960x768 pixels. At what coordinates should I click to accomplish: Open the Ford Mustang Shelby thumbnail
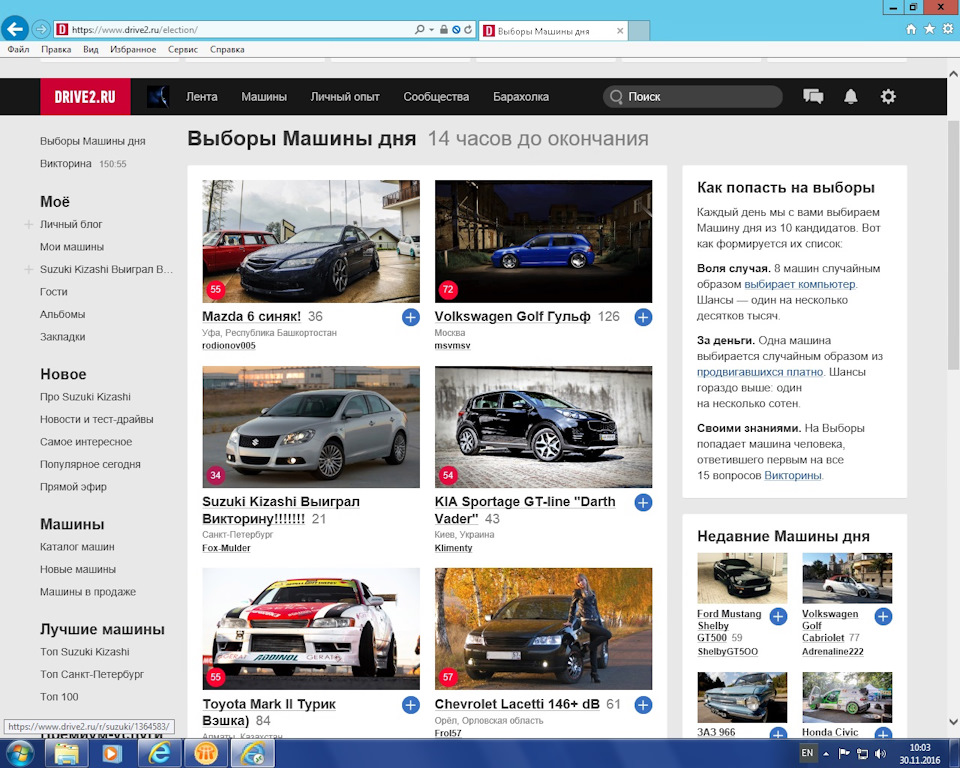(742, 578)
